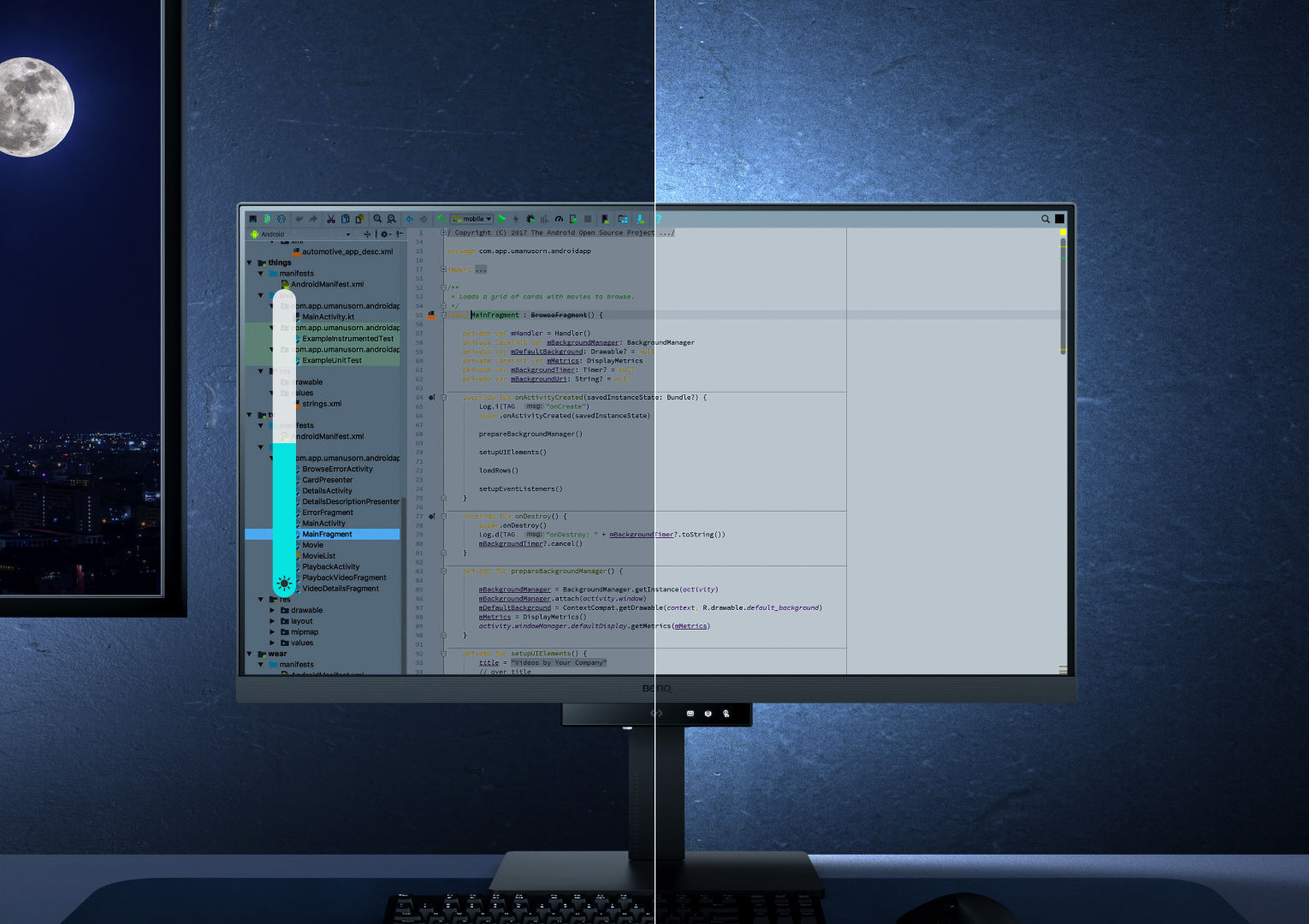Viewport: 1309px width, 924px height.
Task: Collapse the things module tree node
Action: tap(250, 263)
